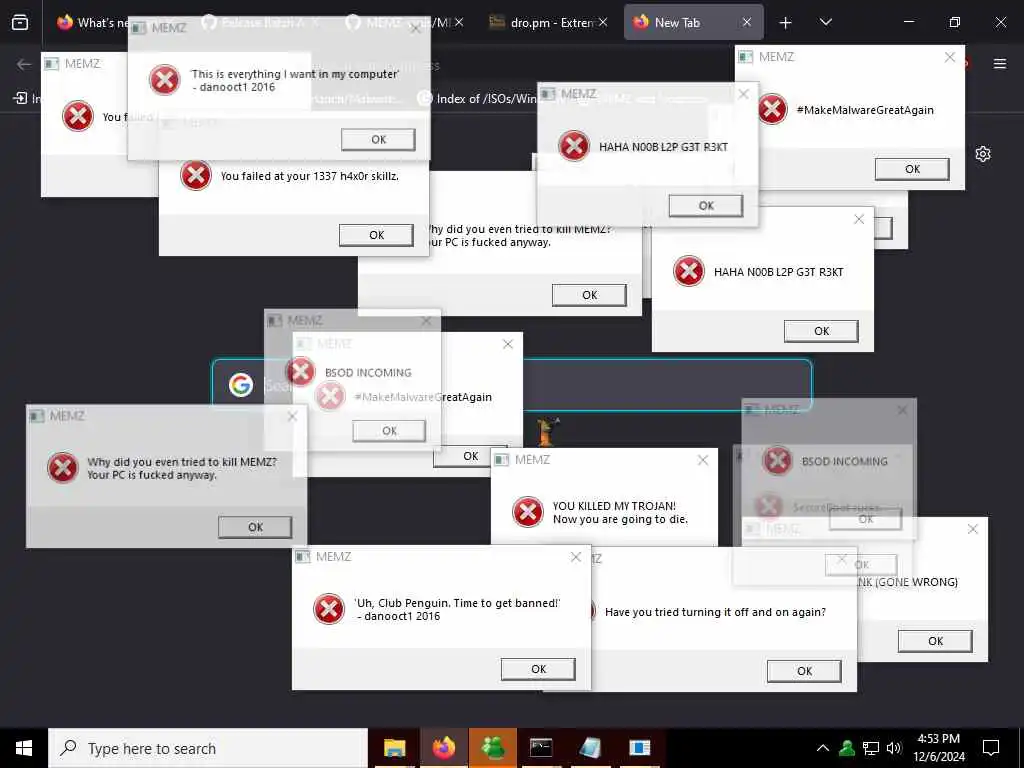Click OK in the 'You failed at your 1337 h4x0r skillz' dialog
Image resolution: width=1024 pixels, height=768 pixels.
click(376, 235)
